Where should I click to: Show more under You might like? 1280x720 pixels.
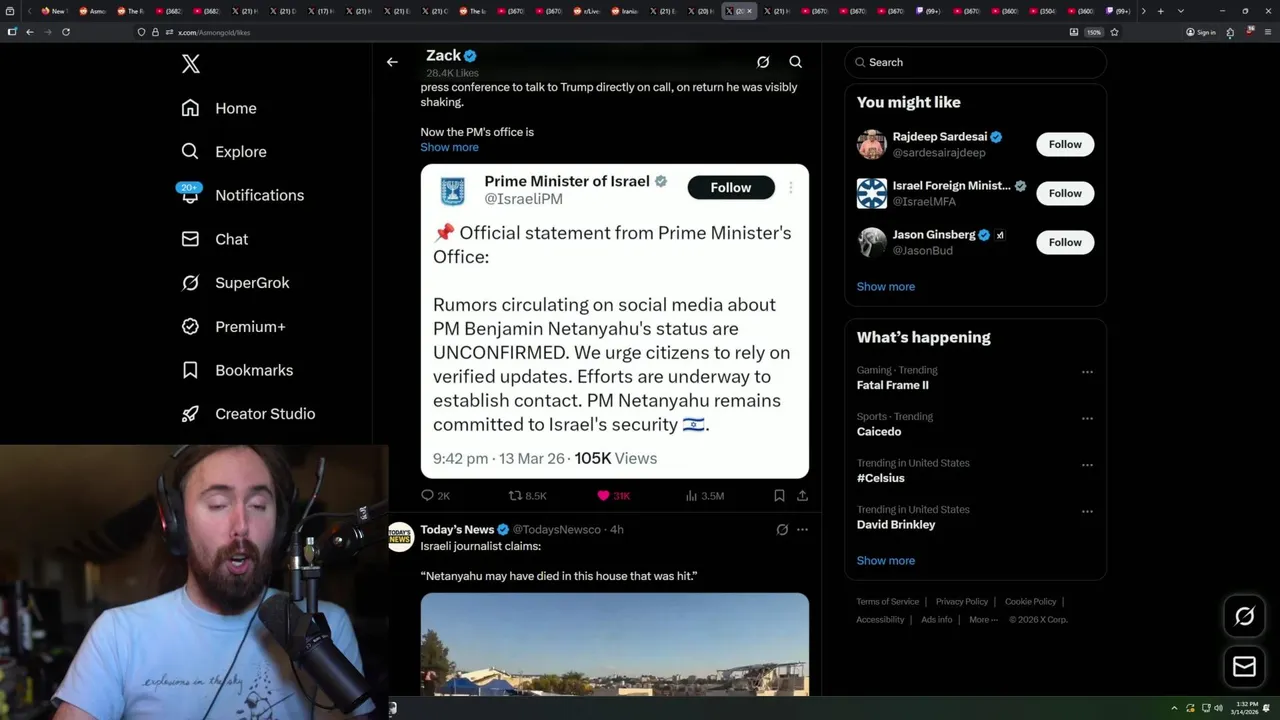(x=886, y=287)
